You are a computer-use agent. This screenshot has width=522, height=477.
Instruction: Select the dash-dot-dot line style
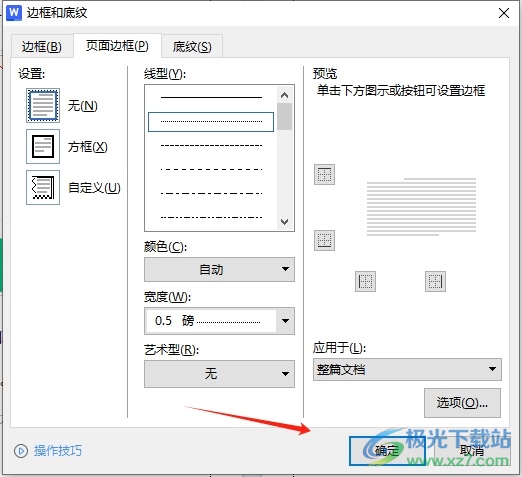211,218
